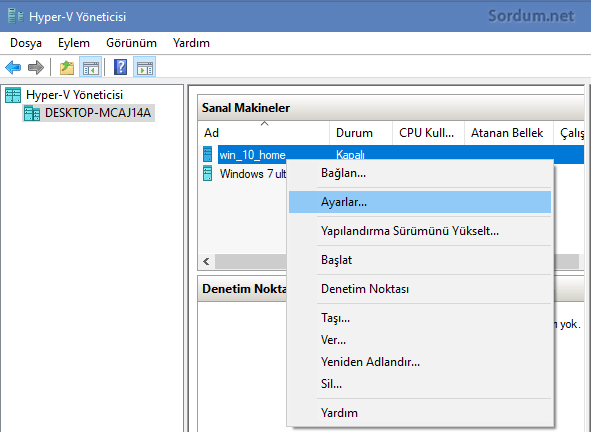Image resolution: width=591 pixels, height=432 pixels.
Task: Choose Ver... to export the VM
Action: point(420,340)
